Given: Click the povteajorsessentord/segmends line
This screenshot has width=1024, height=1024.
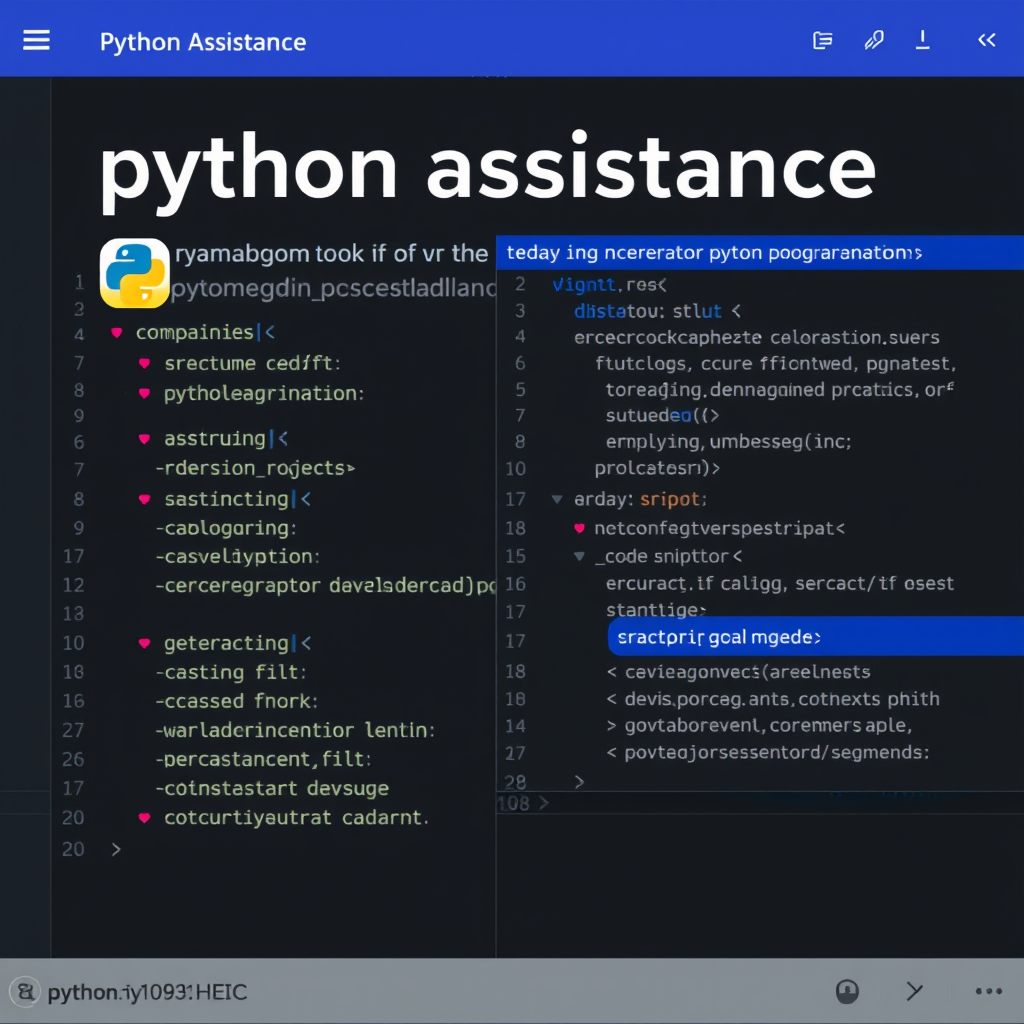Looking at the screenshot, I should [768, 753].
